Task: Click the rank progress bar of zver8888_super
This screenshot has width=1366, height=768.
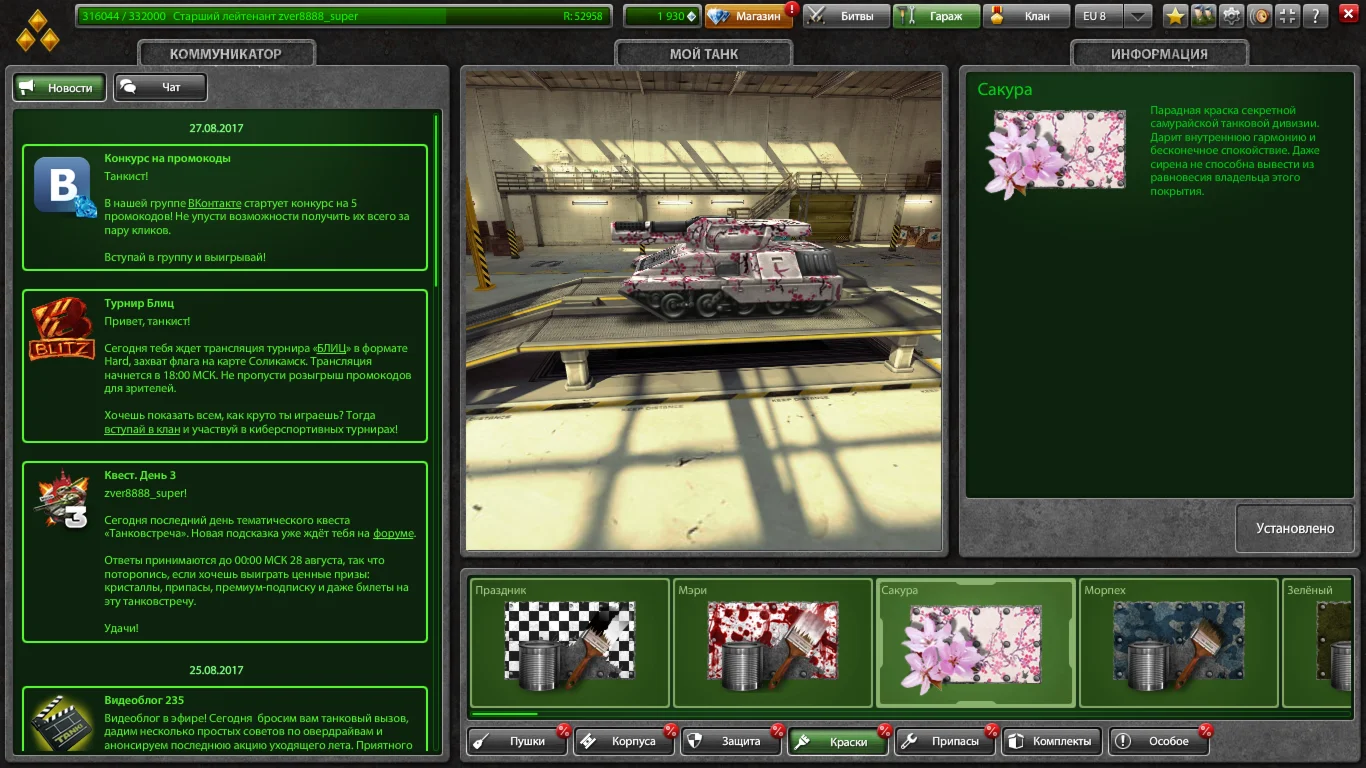Action: point(342,16)
